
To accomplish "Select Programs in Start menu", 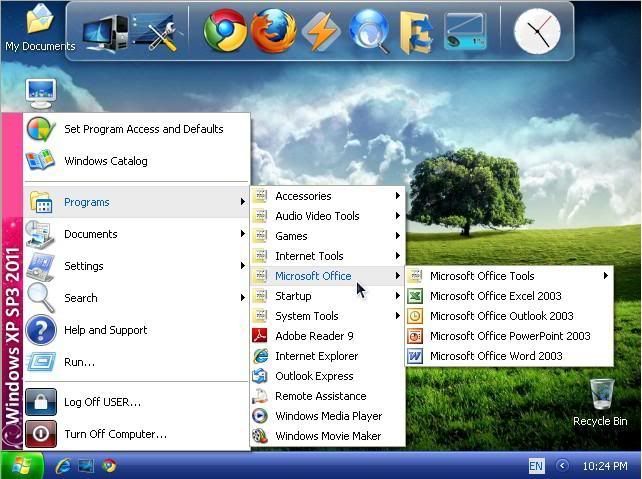I will click(x=136, y=202).
